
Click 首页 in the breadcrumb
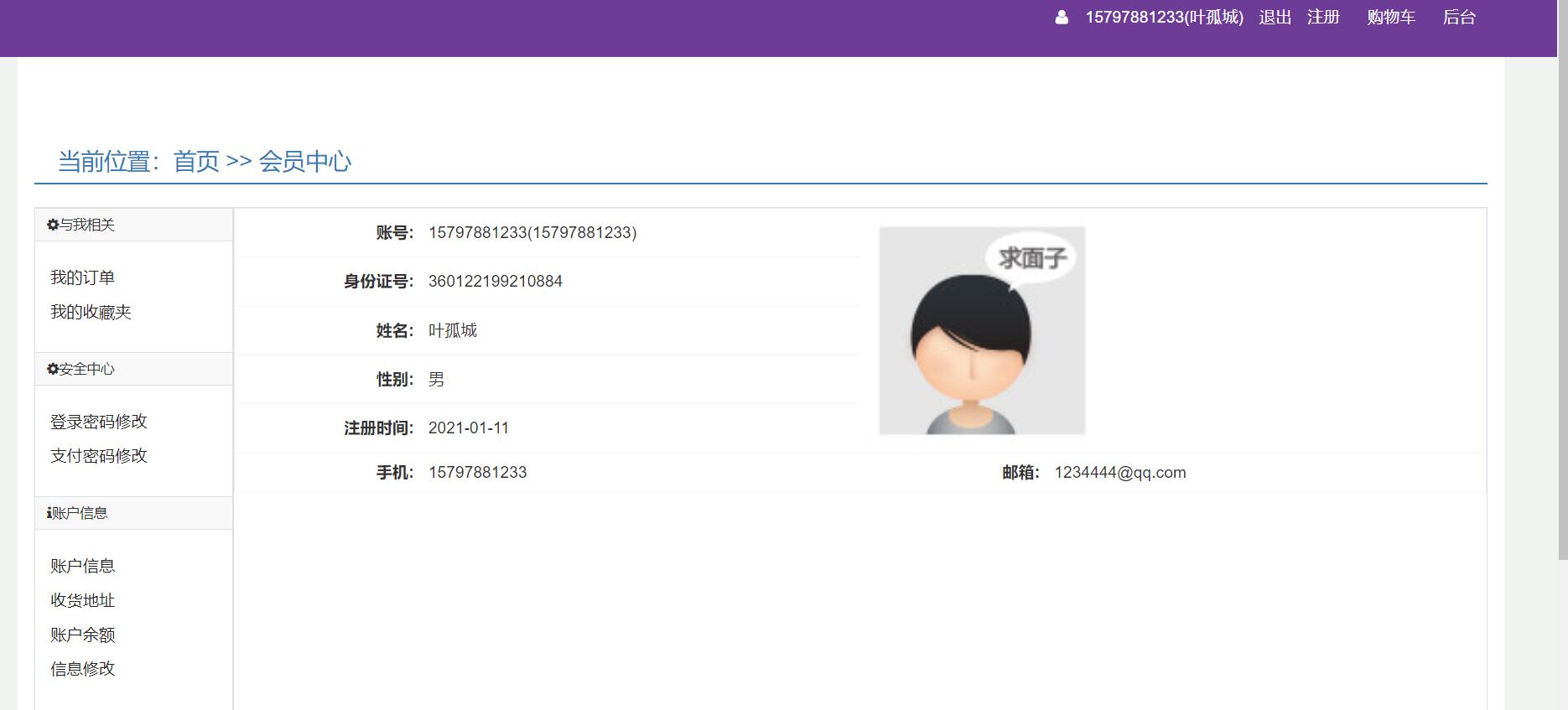(x=196, y=161)
